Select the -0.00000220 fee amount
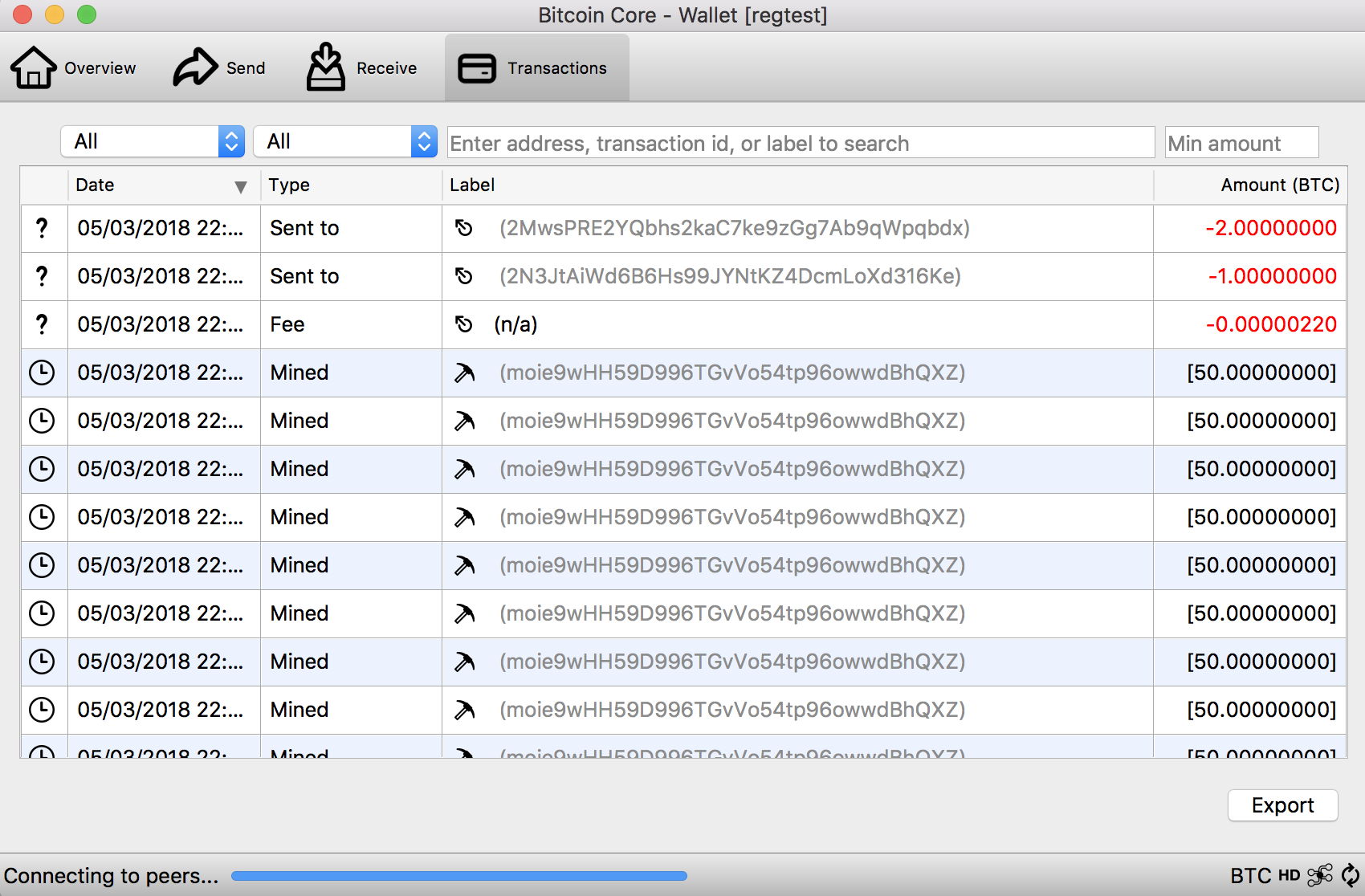 (1250, 324)
